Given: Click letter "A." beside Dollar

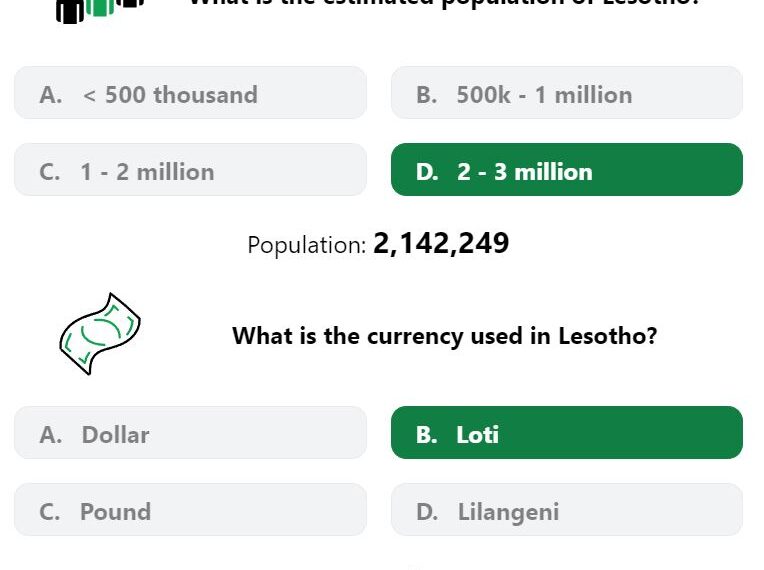Looking at the screenshot, I should pyautogui.click(x=51, y=435).
